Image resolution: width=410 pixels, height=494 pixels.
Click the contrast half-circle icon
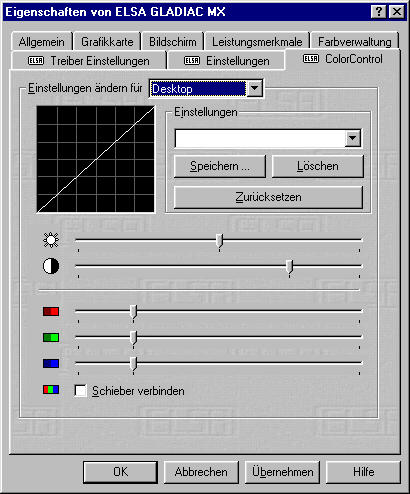pos(51,266)
